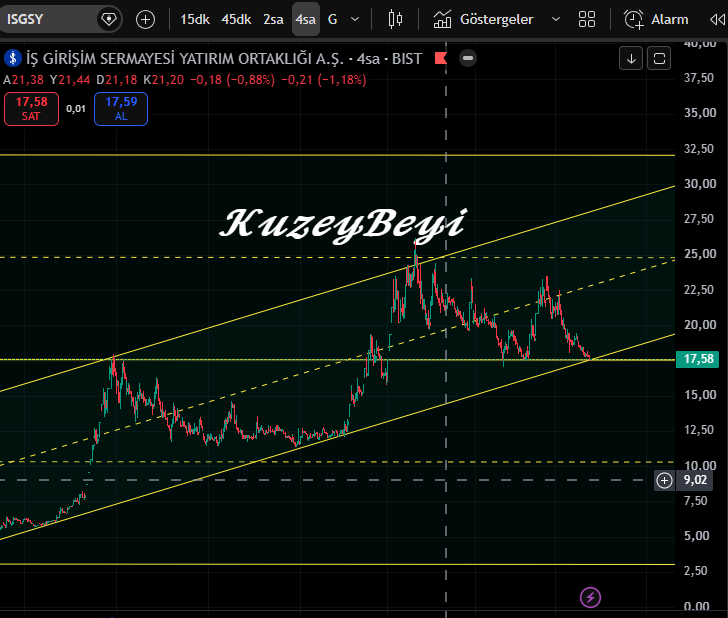Screen dimensions: 728x618
Task: Click the 17,58 SAT sell button
Action: tap(32, 109)
